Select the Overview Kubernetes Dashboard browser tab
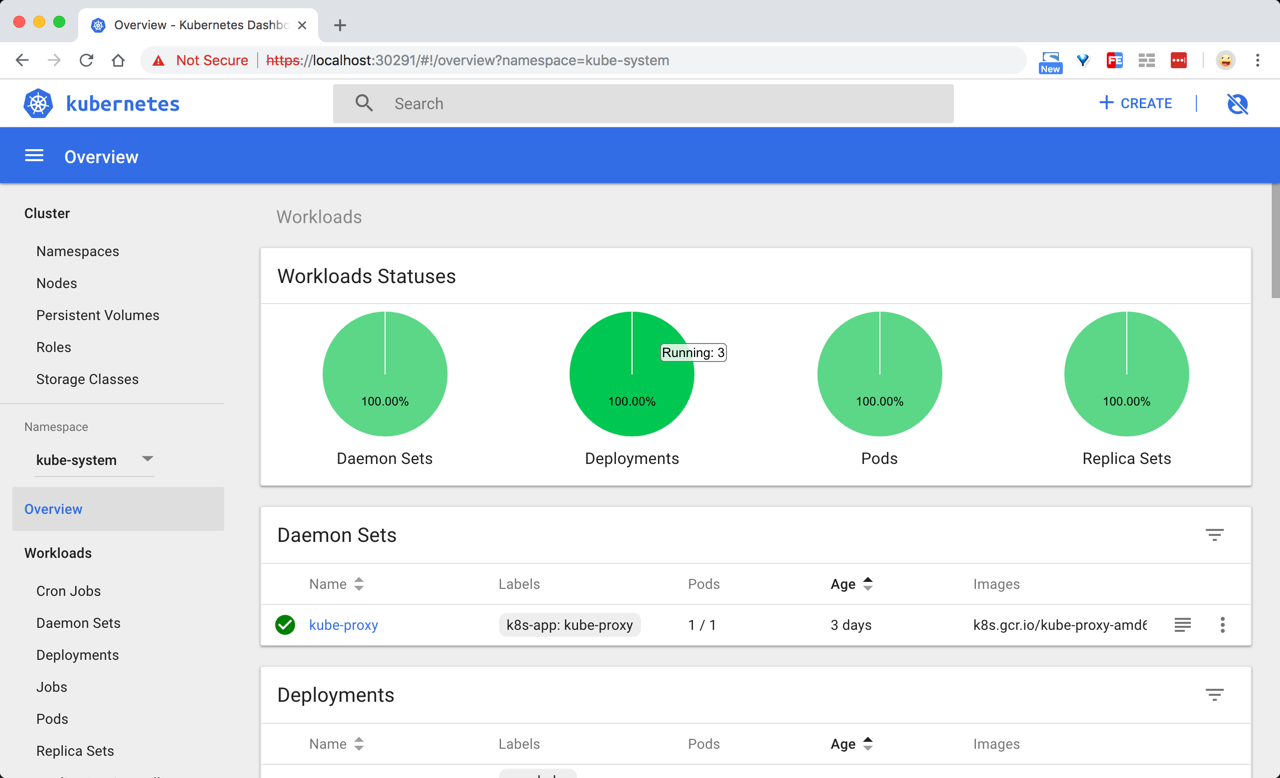Image resolution: width=1280 pixels, height=778 pixels. (x=198, y=25)
